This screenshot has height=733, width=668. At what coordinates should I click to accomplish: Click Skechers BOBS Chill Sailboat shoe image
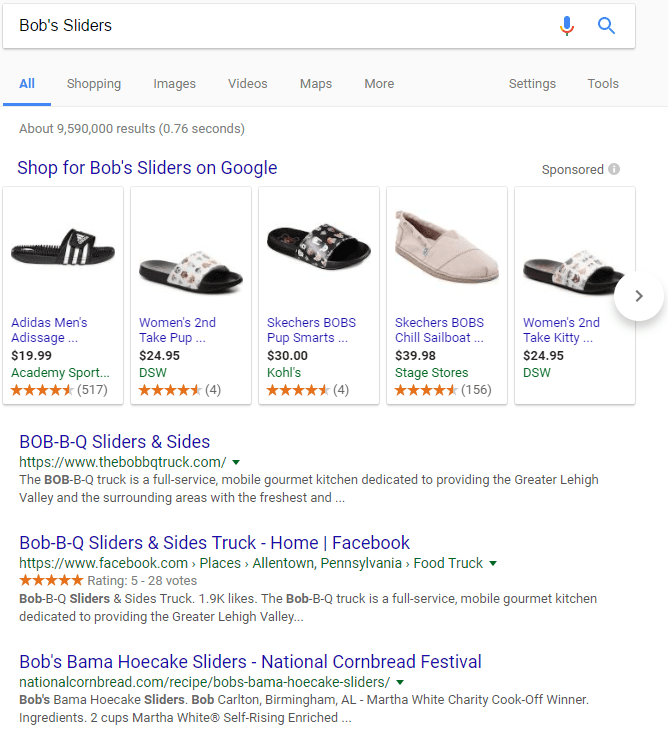447,246
